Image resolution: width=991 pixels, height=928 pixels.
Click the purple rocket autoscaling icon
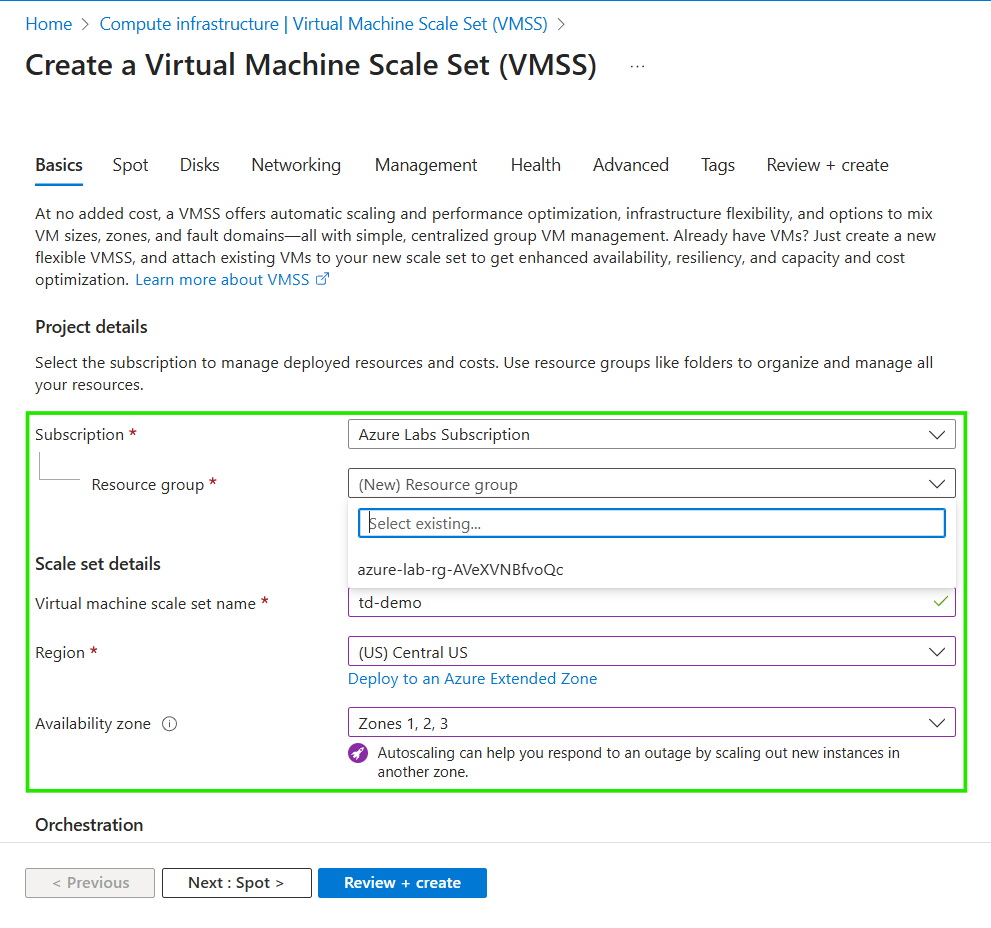click(x=358, y=753)
